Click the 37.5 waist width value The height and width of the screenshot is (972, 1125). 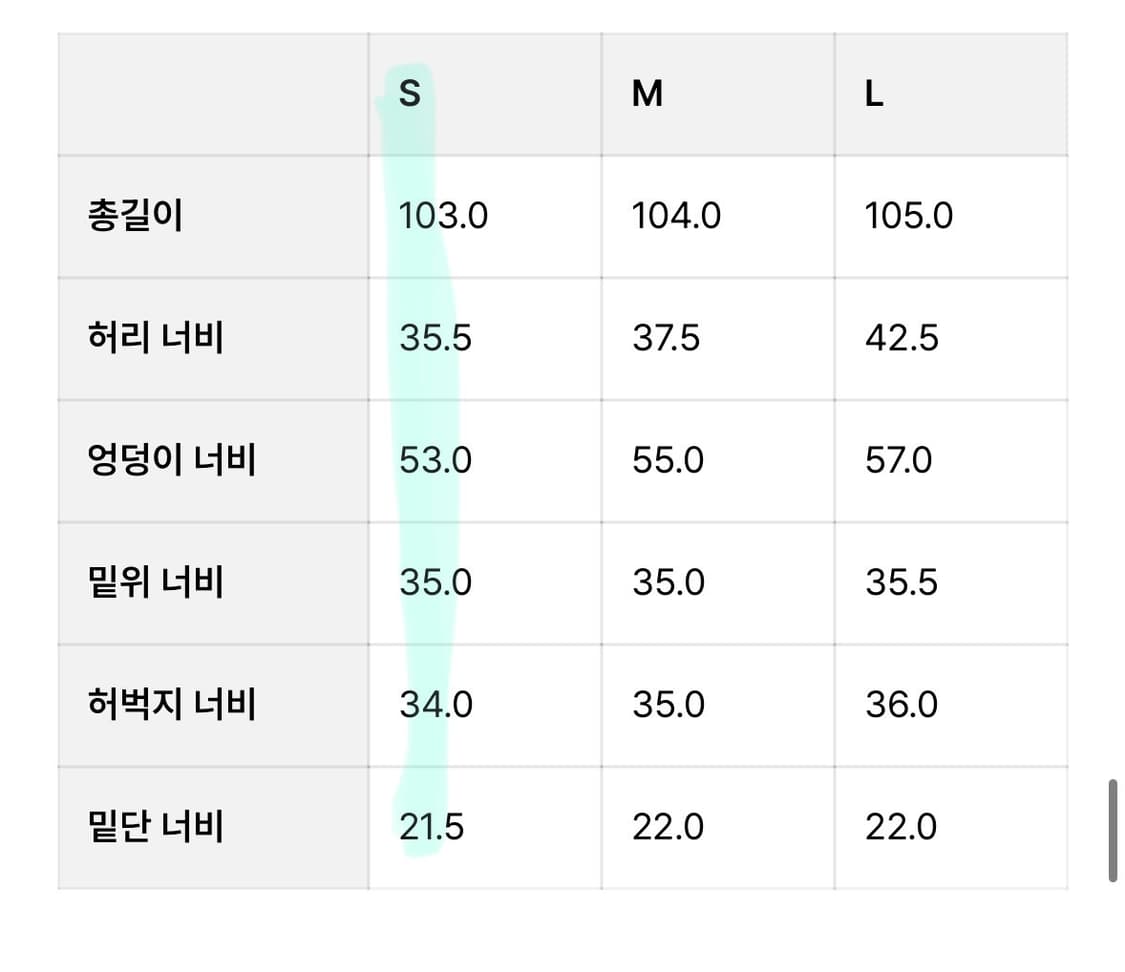666,338
